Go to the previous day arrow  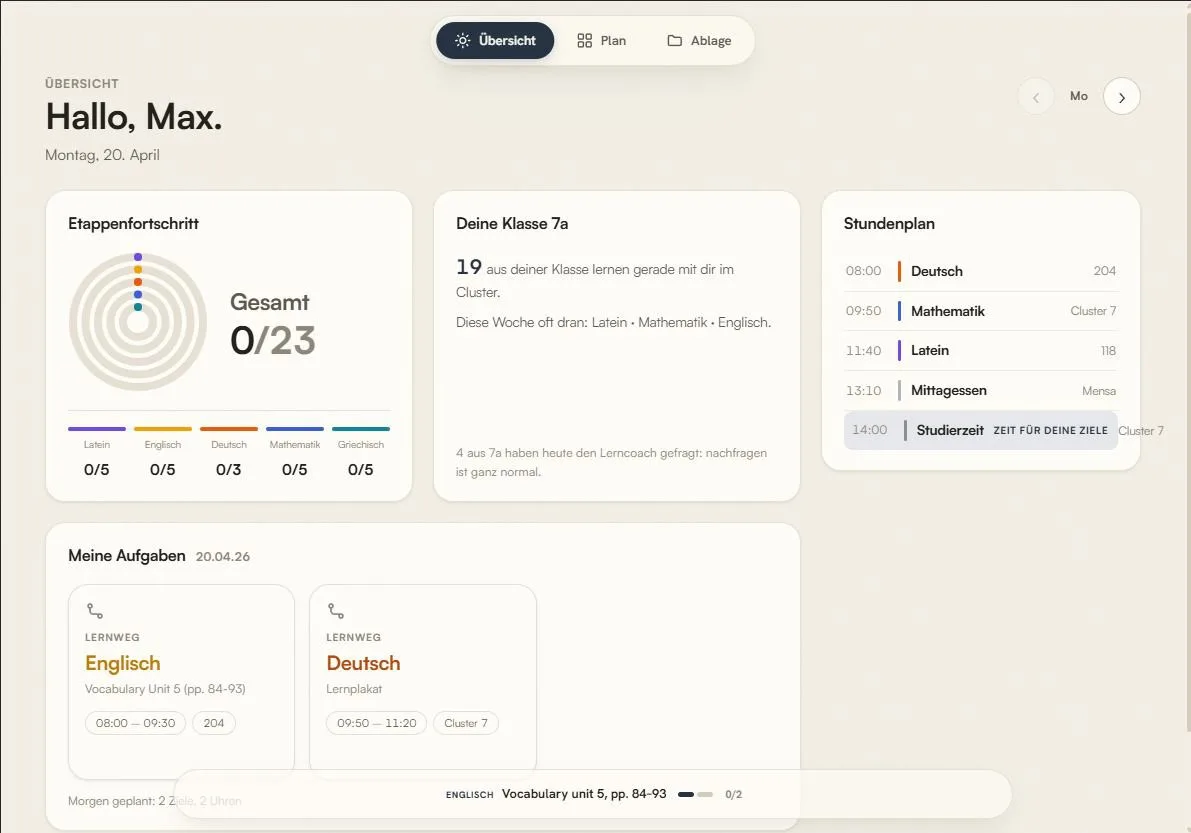click(1036, 96)
